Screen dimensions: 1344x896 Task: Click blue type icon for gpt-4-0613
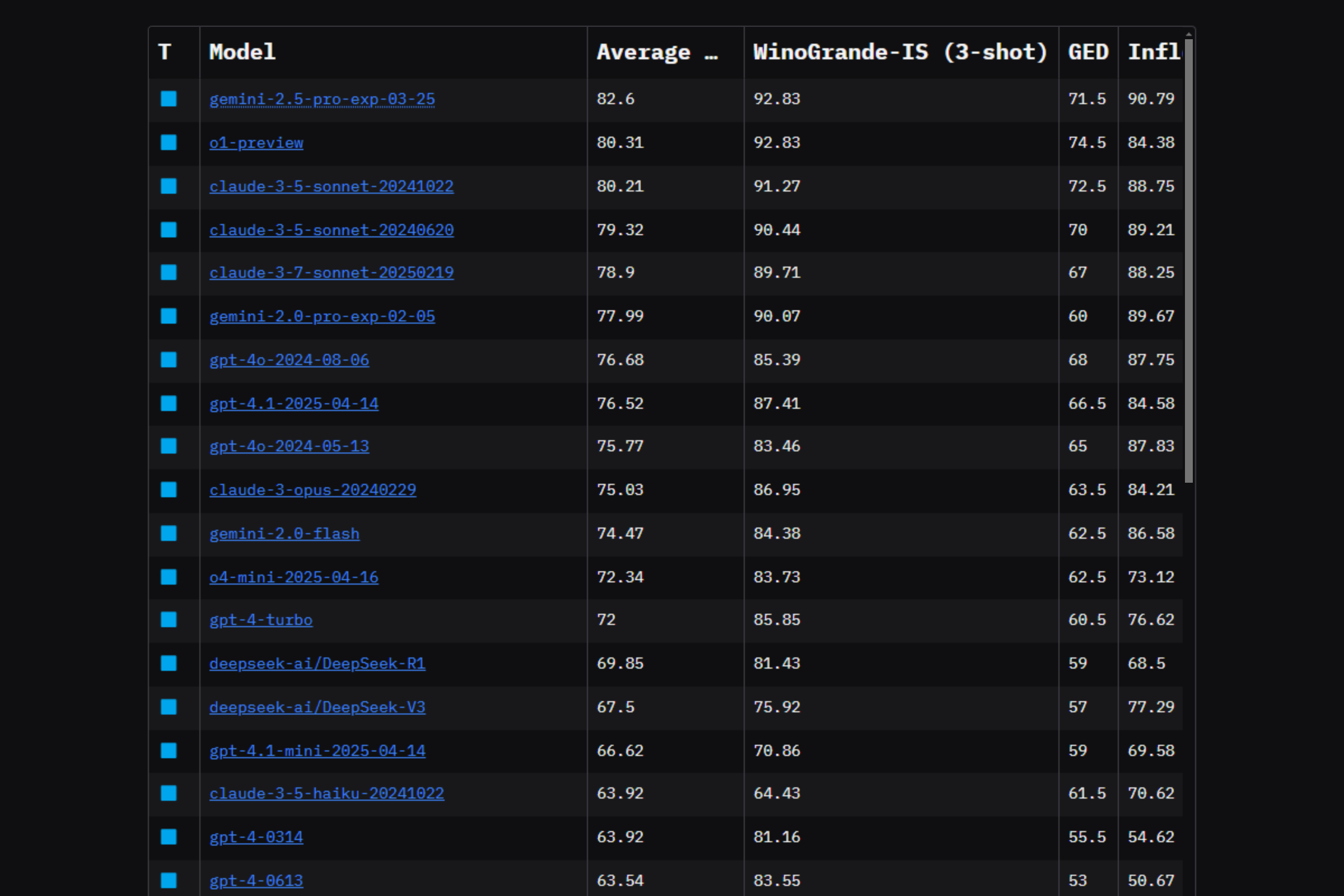[169, 881]
